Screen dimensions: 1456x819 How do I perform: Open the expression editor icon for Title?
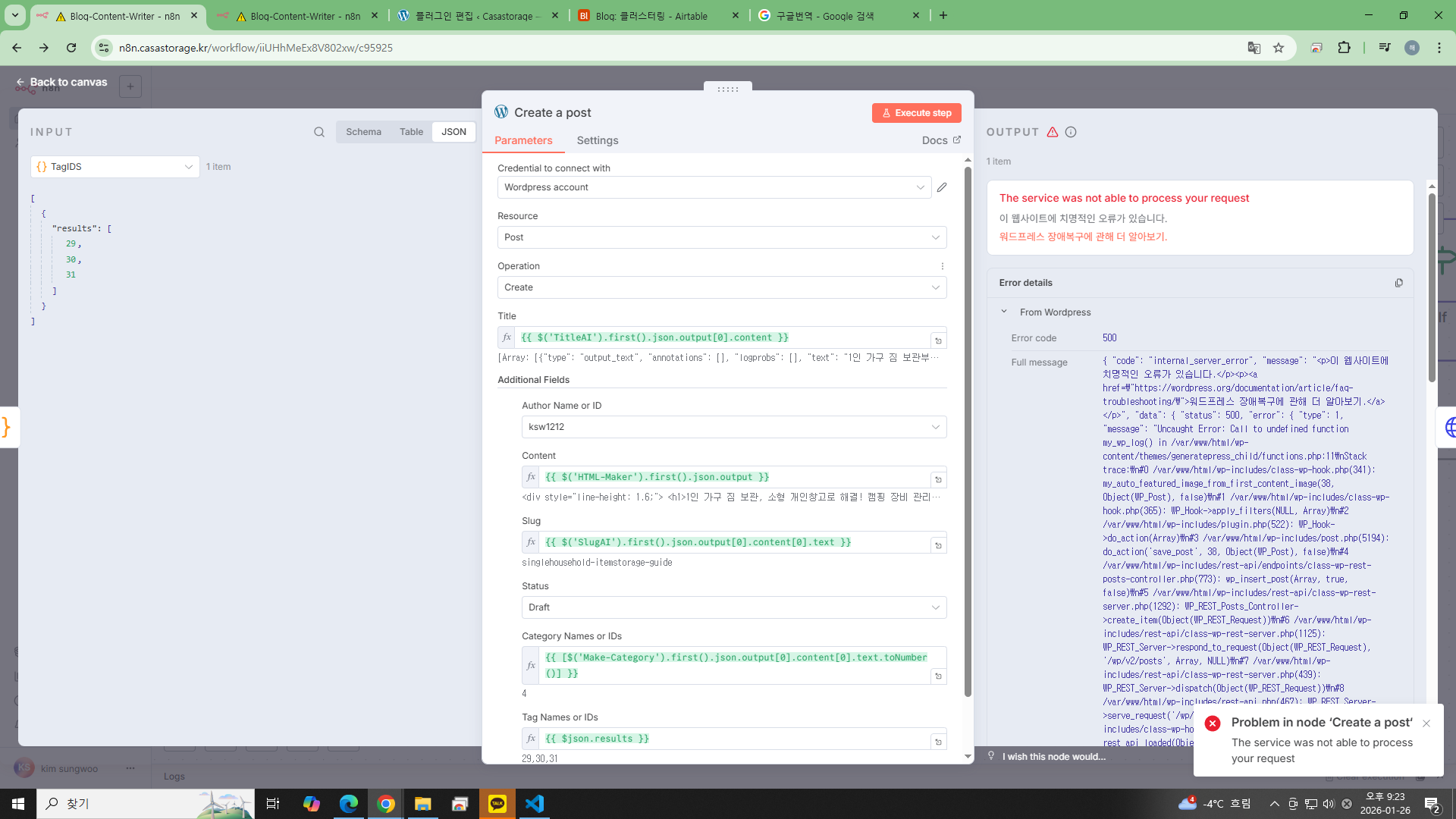938,340
